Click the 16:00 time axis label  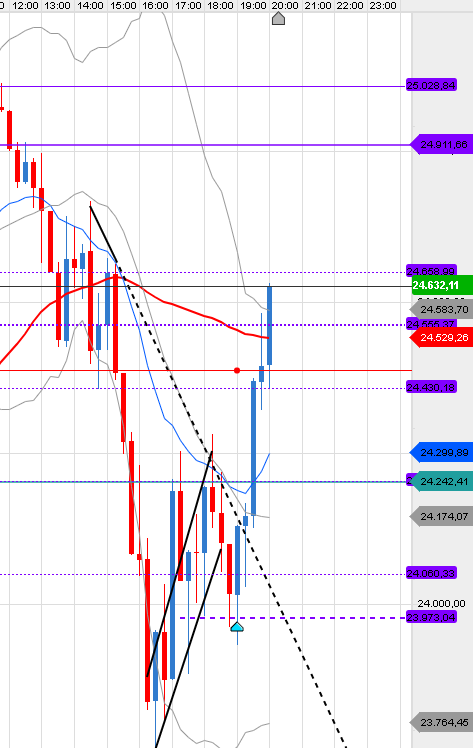tap(155, 6)
